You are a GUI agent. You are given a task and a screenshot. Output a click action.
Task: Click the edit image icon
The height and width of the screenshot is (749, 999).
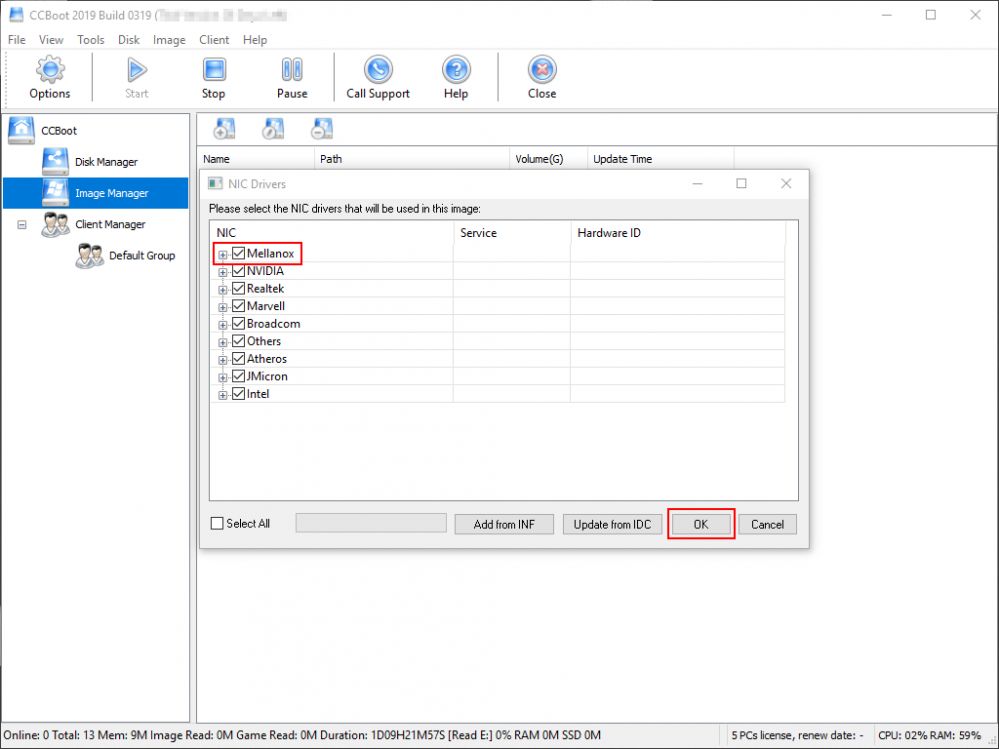tap(273, 129)
